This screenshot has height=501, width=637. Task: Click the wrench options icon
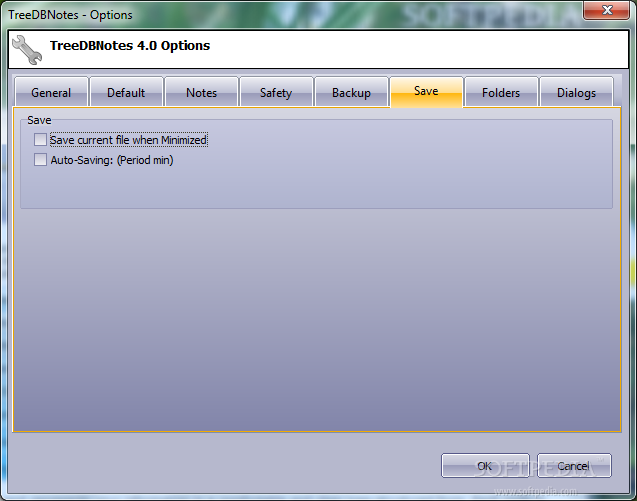coord(27,50)
